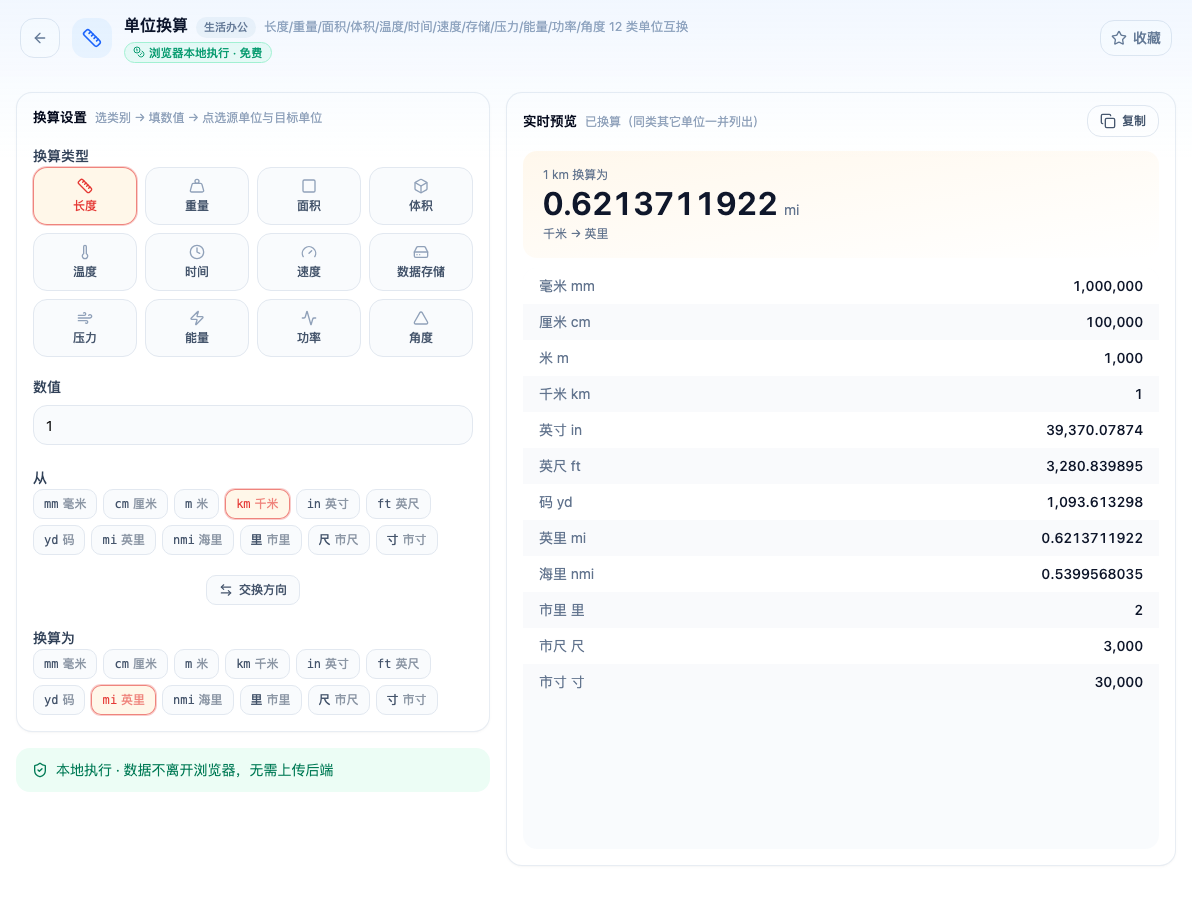Select the 压力 pressure category

coord(85,328)
